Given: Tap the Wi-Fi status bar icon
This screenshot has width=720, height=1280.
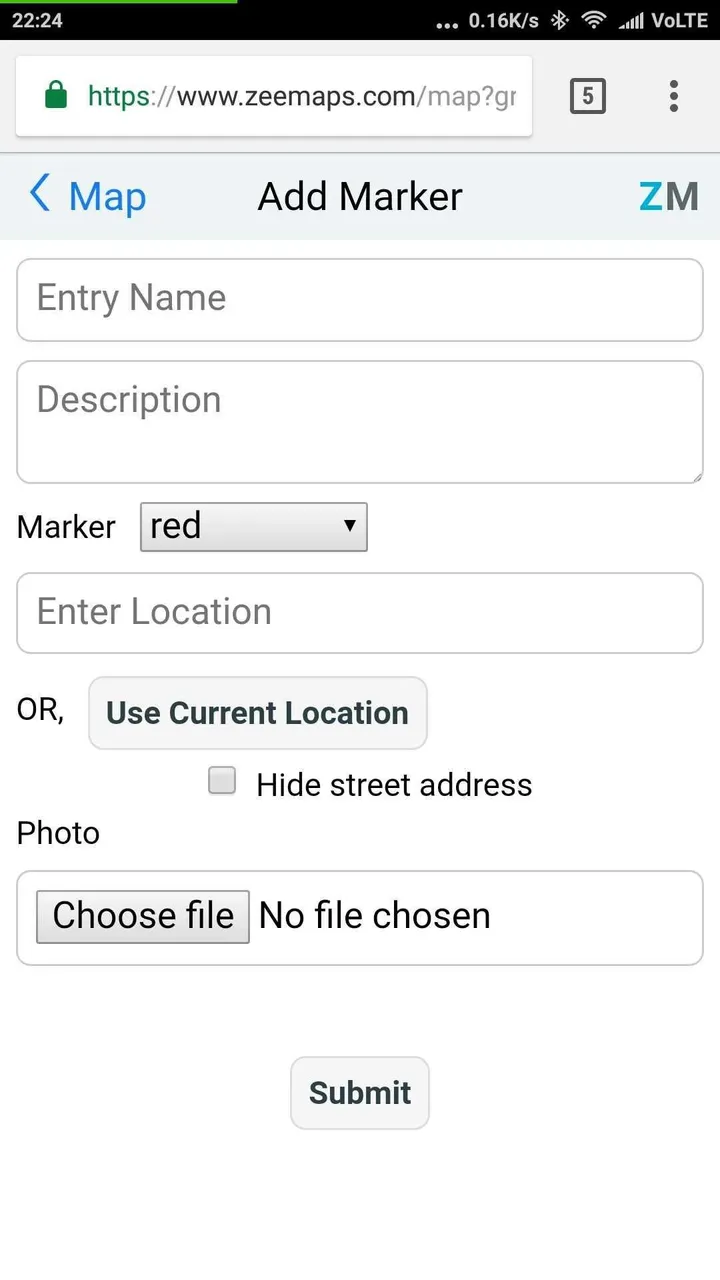Looking at the screenshot, I should [x=594, y=20].
